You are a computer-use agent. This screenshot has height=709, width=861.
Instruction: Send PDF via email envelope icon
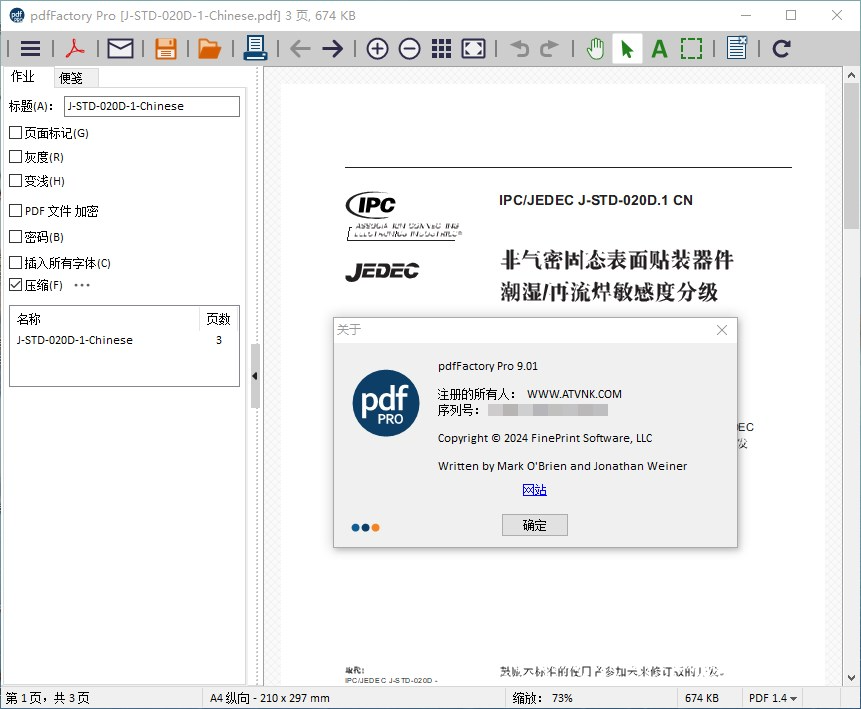coord(120,49)
